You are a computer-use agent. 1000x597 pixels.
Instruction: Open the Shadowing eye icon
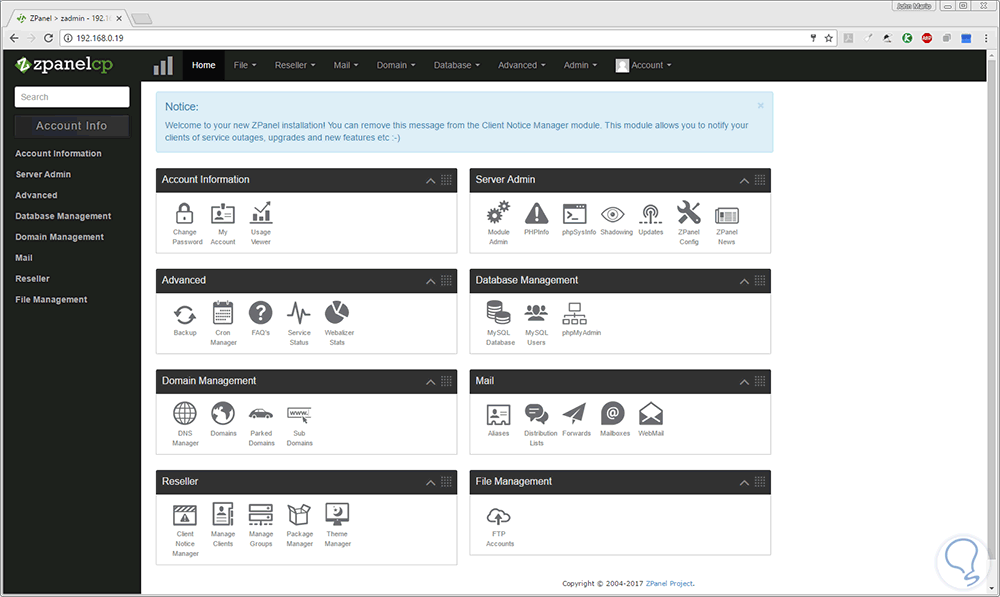pos(613,214)
